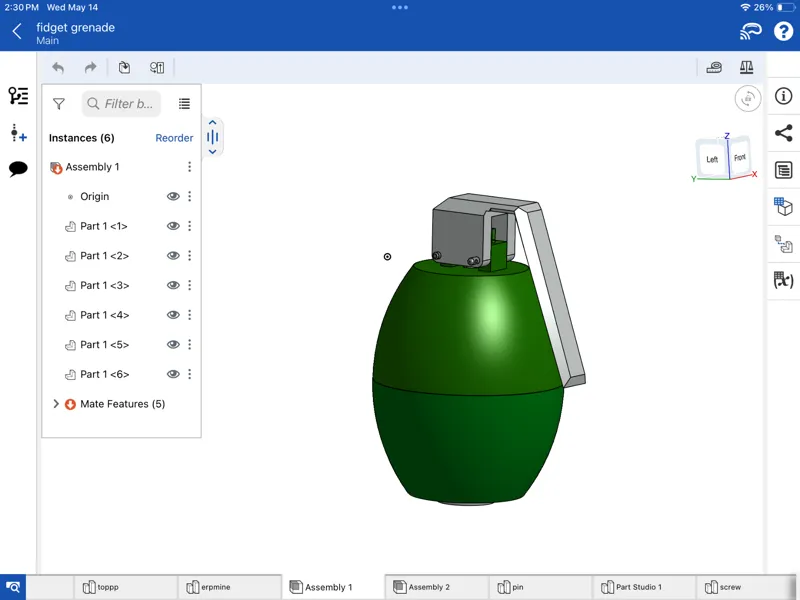Open the add feature sidebar icon
800x600 pixels.
[18, 133]
